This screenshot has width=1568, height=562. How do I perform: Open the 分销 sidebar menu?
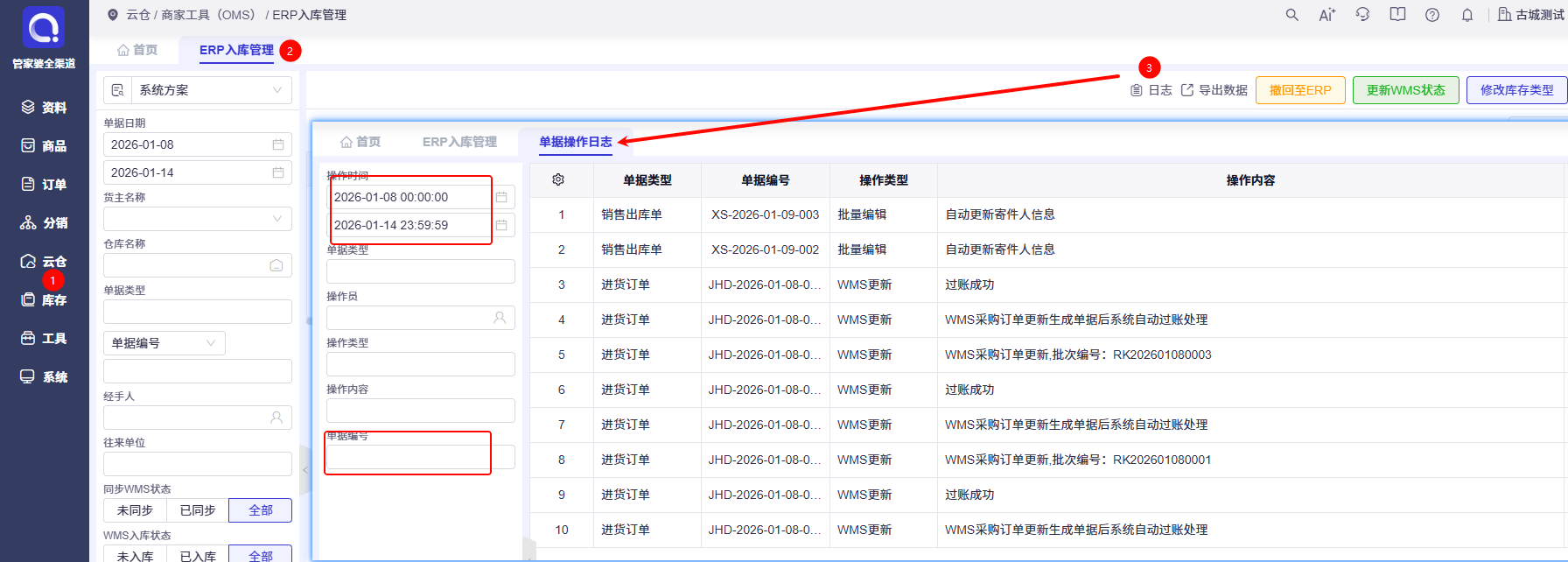point(44,223)
